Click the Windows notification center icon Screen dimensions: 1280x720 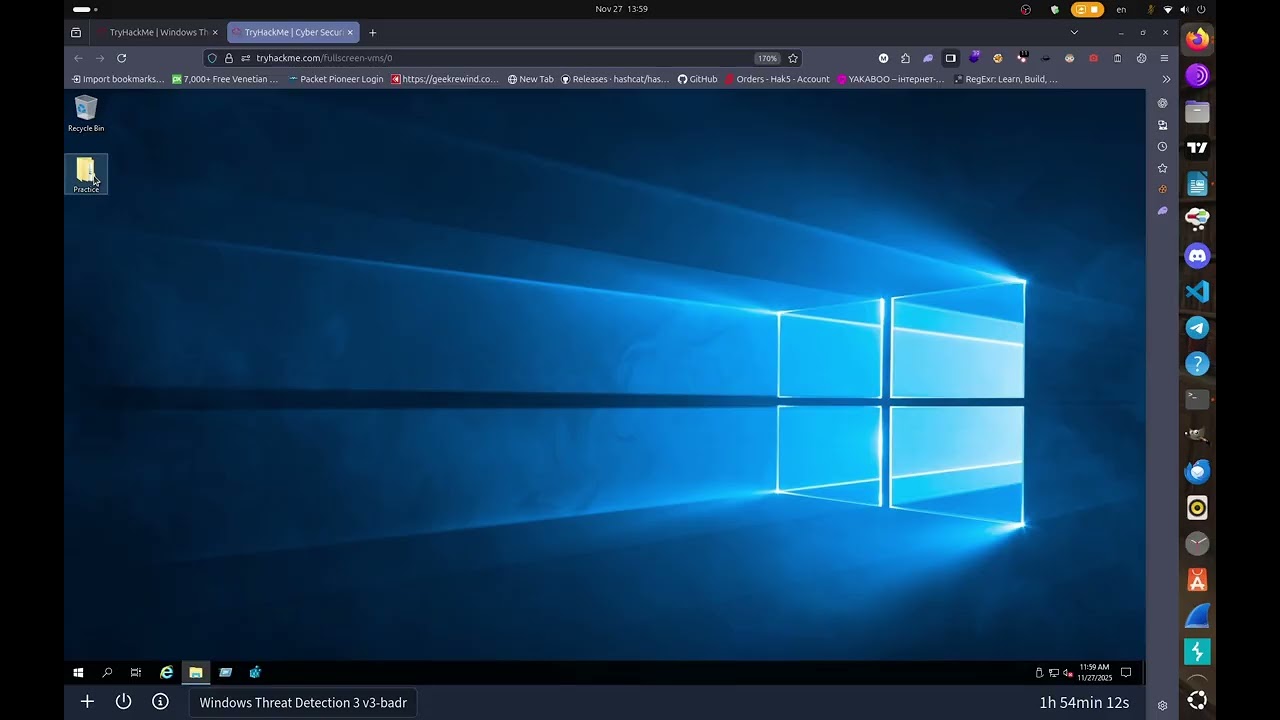click(1125, 673)
